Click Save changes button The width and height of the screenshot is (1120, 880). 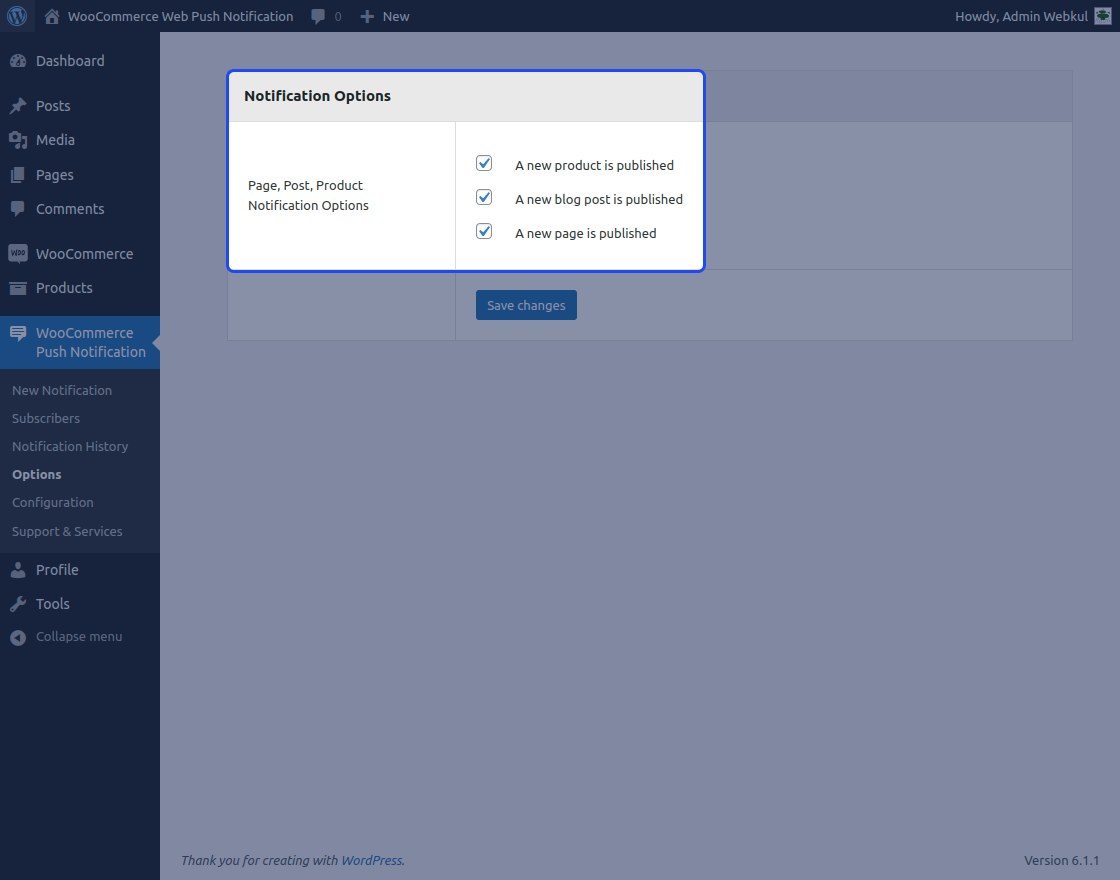[526, 305]
